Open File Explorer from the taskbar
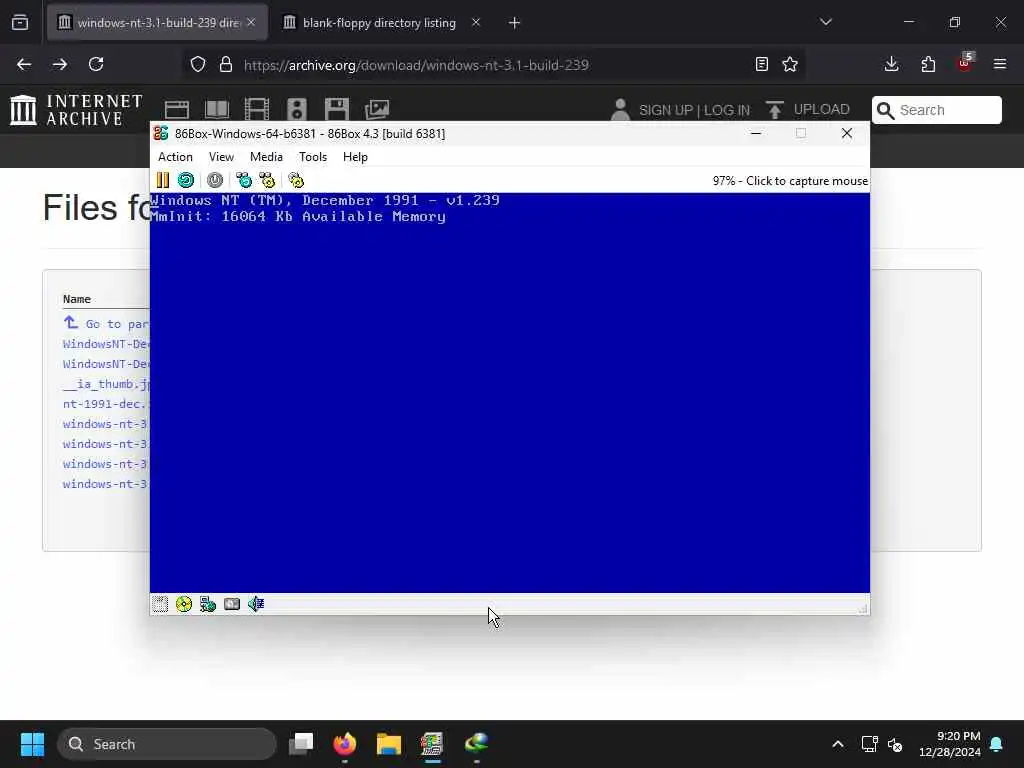 389,744
